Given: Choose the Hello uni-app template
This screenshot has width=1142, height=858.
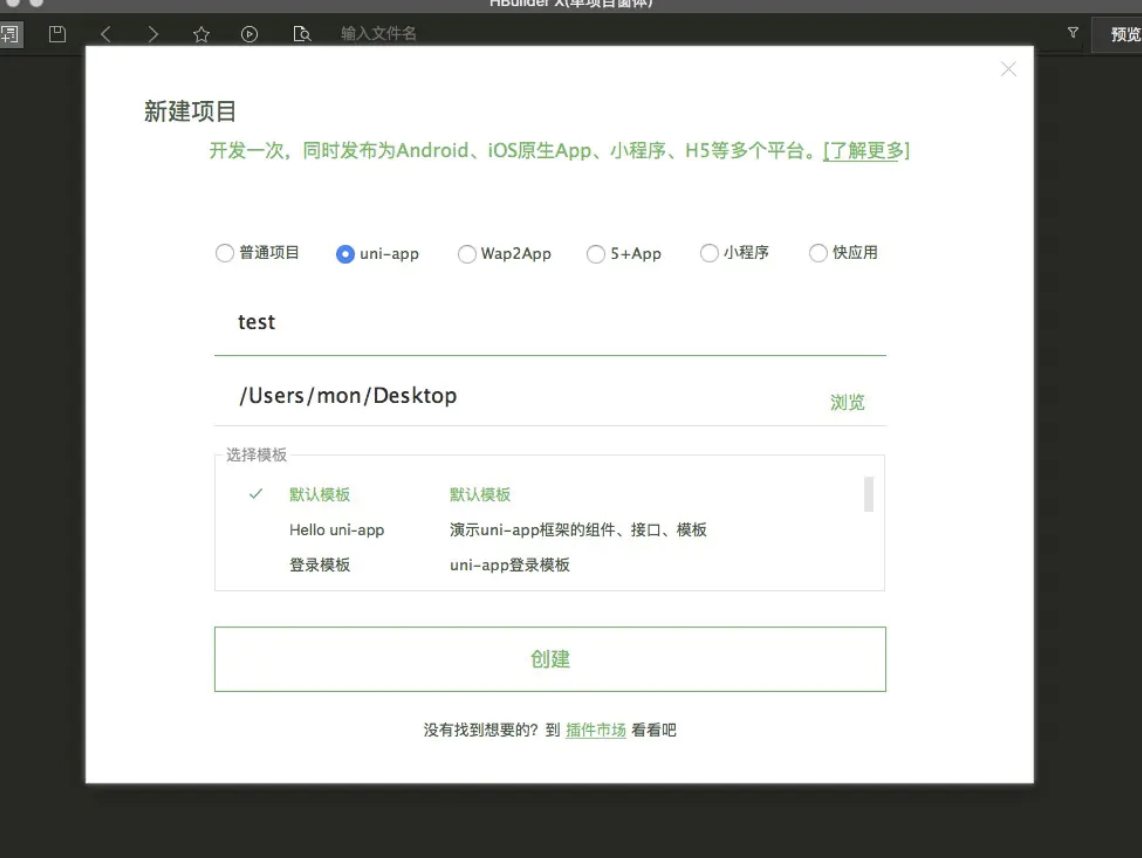Looking at the screenshot, I should pos(337,530).
